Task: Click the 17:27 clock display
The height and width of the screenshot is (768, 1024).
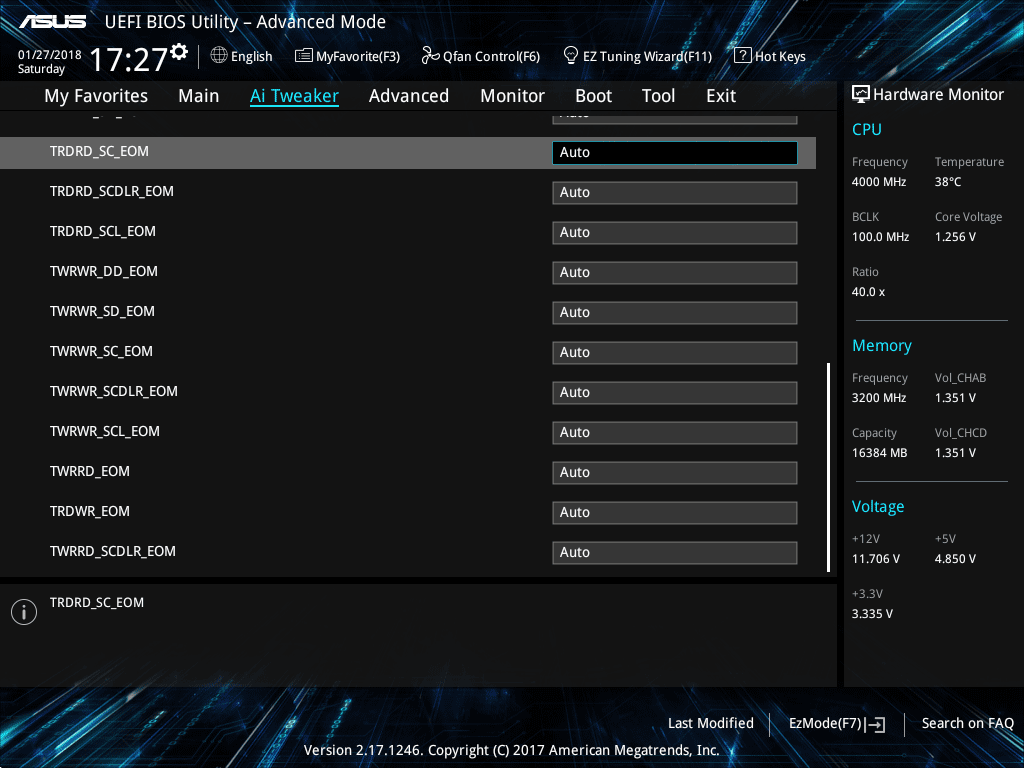Action: (x=129, y=60)
